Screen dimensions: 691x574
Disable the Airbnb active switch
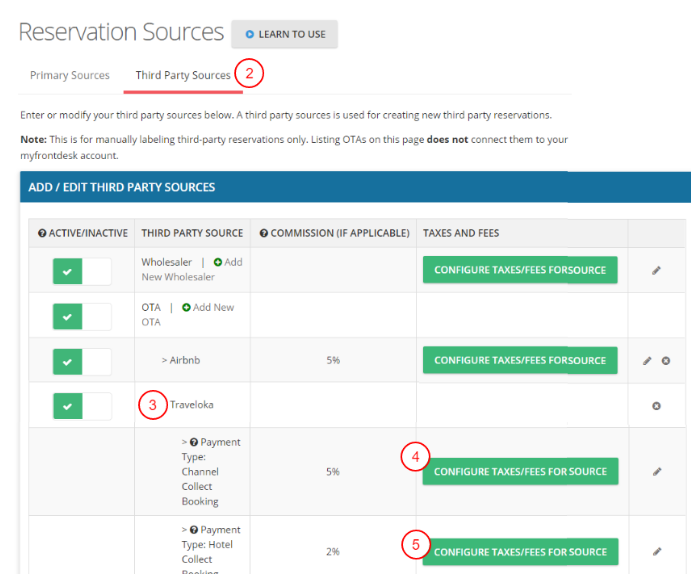click(82, 361)
